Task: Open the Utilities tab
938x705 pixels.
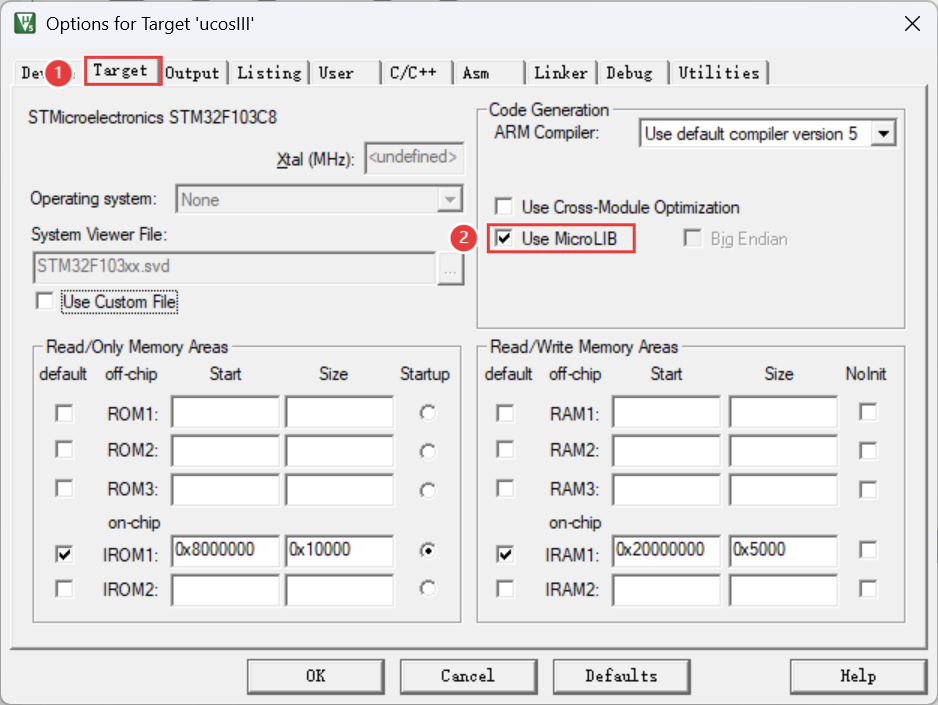Action: [718, 73]
